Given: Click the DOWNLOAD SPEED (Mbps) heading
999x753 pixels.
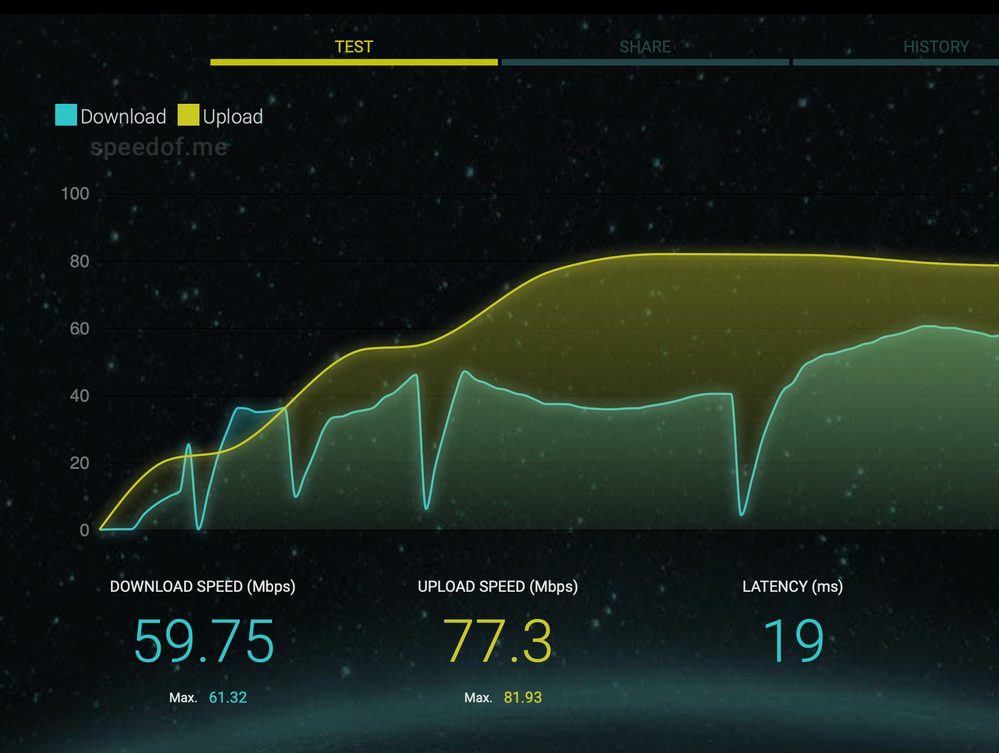Looking at the screenshot, I should coord(203,587).
